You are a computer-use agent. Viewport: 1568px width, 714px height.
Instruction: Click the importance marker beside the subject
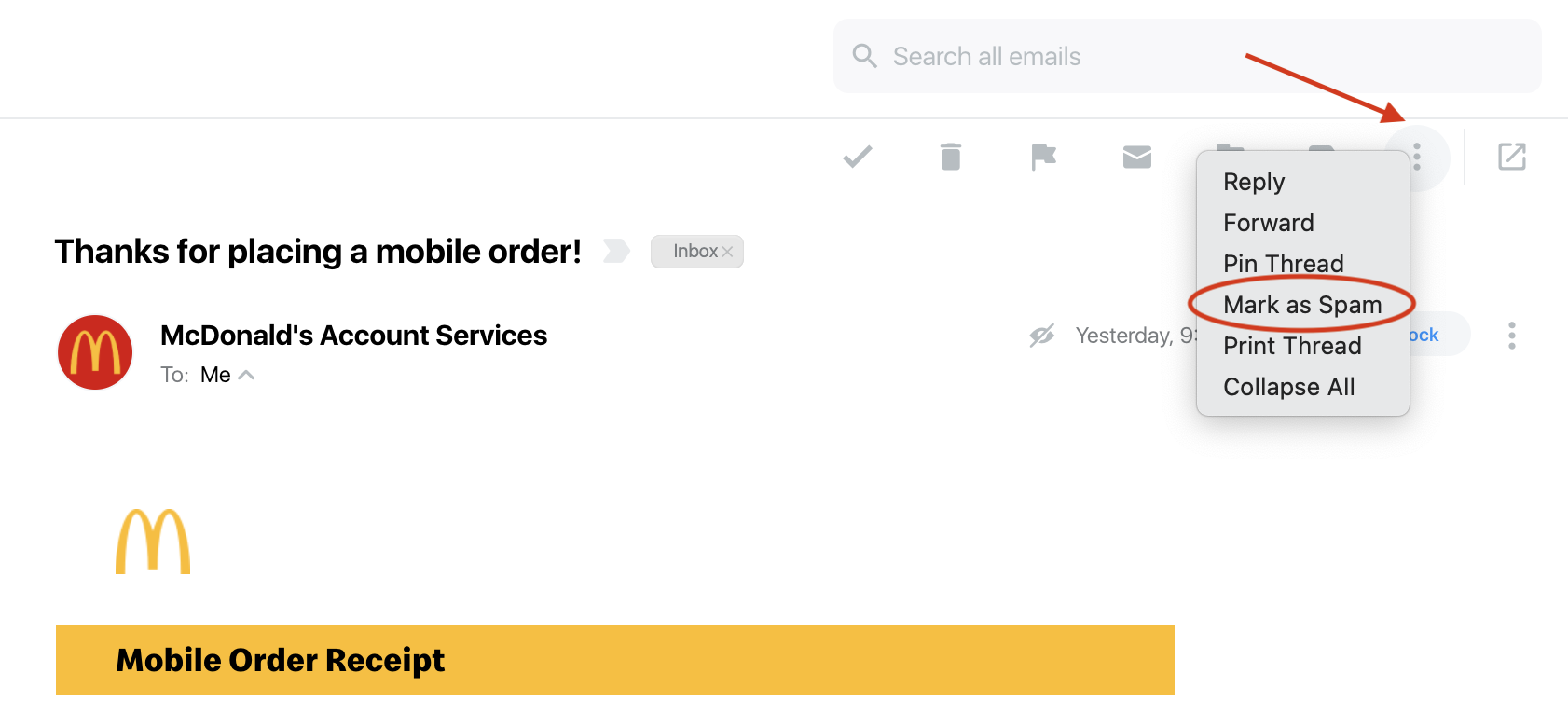point(616,251)
